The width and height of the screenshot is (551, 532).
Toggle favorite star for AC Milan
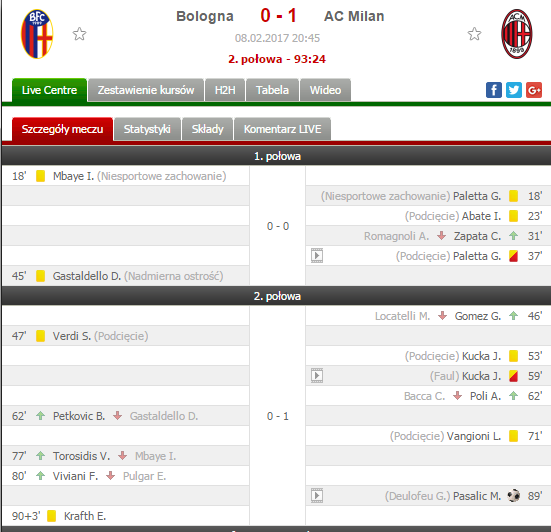(474, 34)
